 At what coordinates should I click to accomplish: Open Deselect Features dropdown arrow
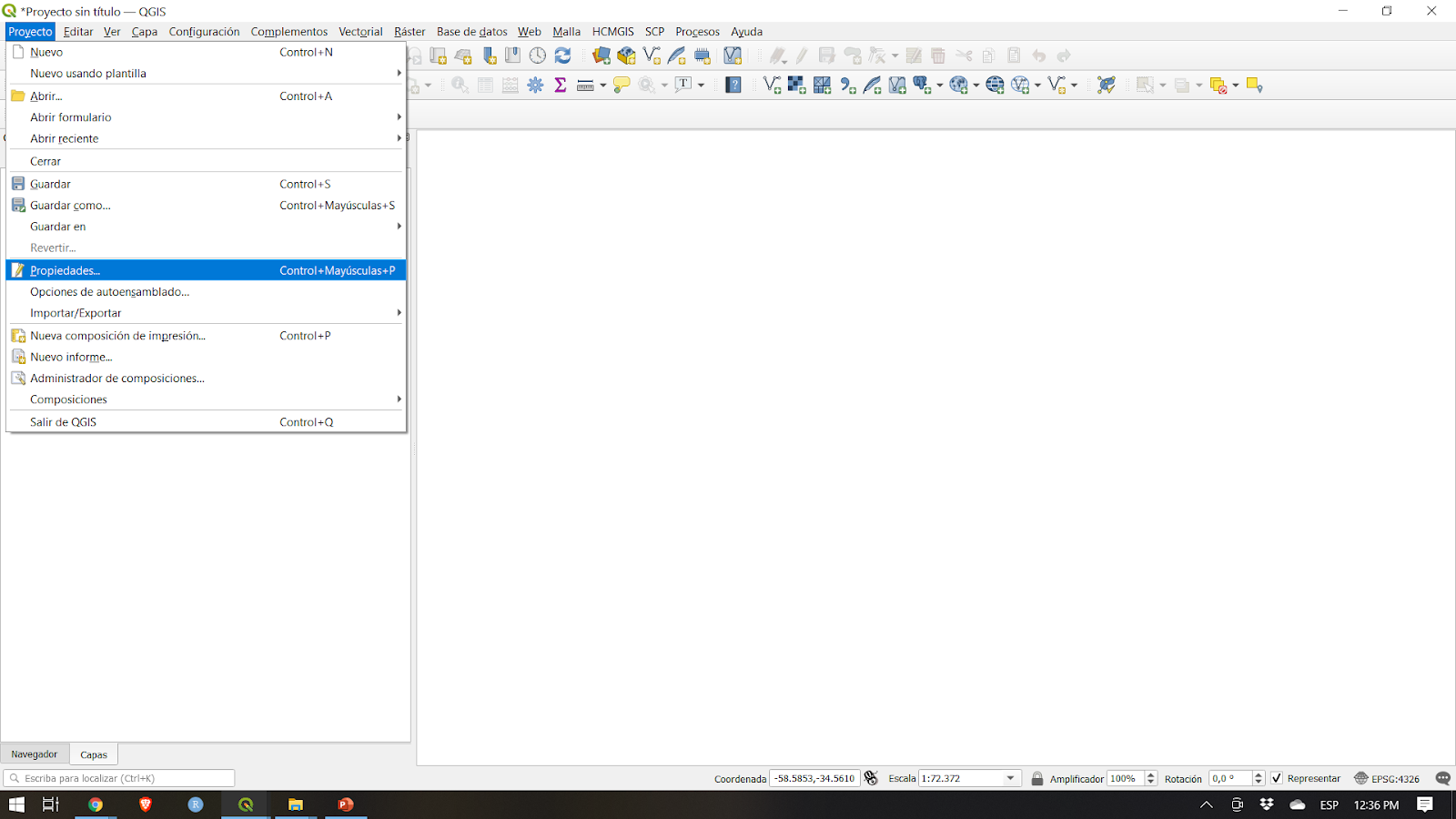pyautogui.click(x=1236, y=86)
